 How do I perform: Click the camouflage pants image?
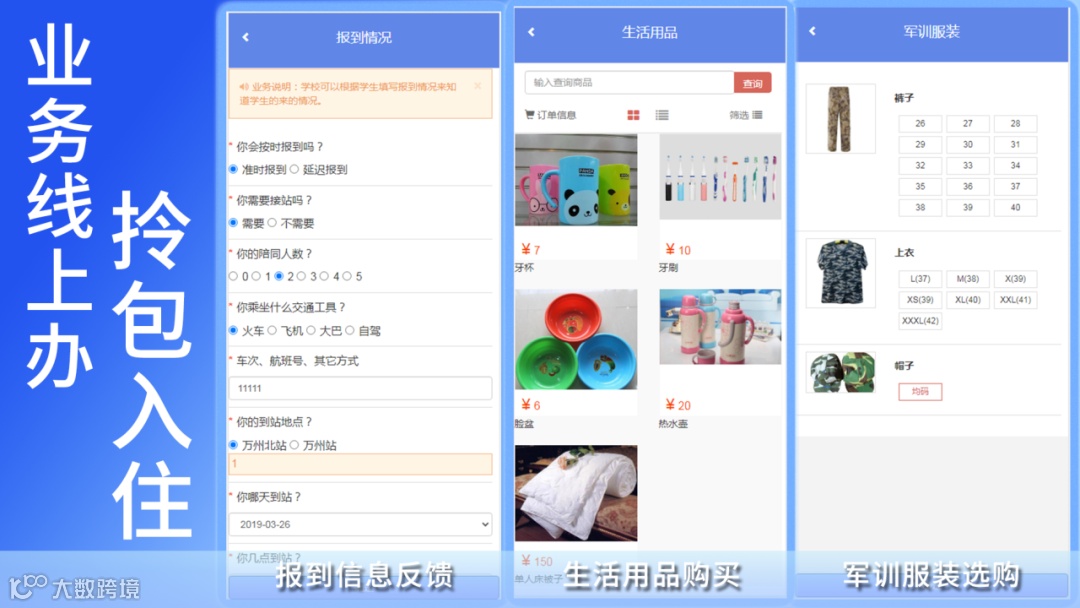pos(840,118)
